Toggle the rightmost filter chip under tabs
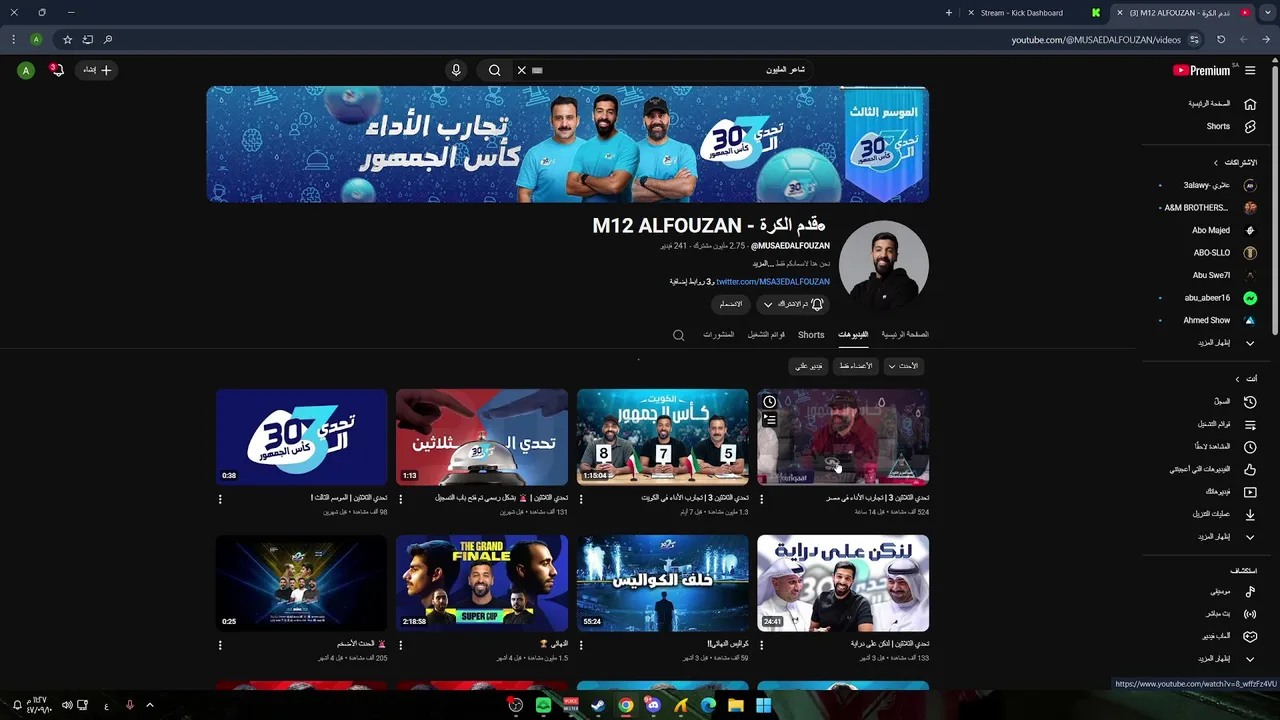The height and width of the screenshot is (720, 1280). pyautogui.click(x=903, y=366)
